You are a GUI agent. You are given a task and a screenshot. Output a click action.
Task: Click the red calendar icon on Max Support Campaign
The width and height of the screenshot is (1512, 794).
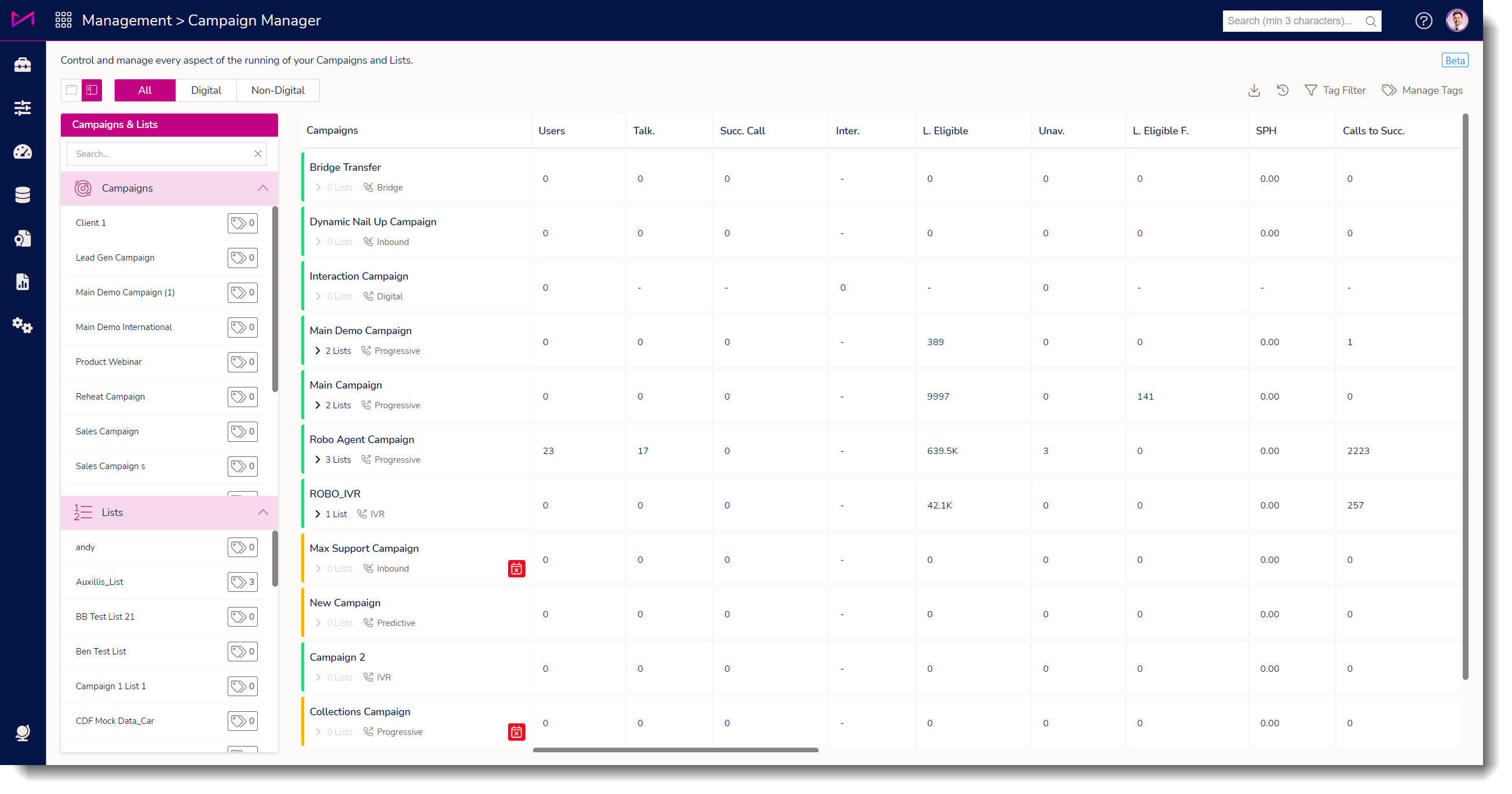(x=516, y=568)
